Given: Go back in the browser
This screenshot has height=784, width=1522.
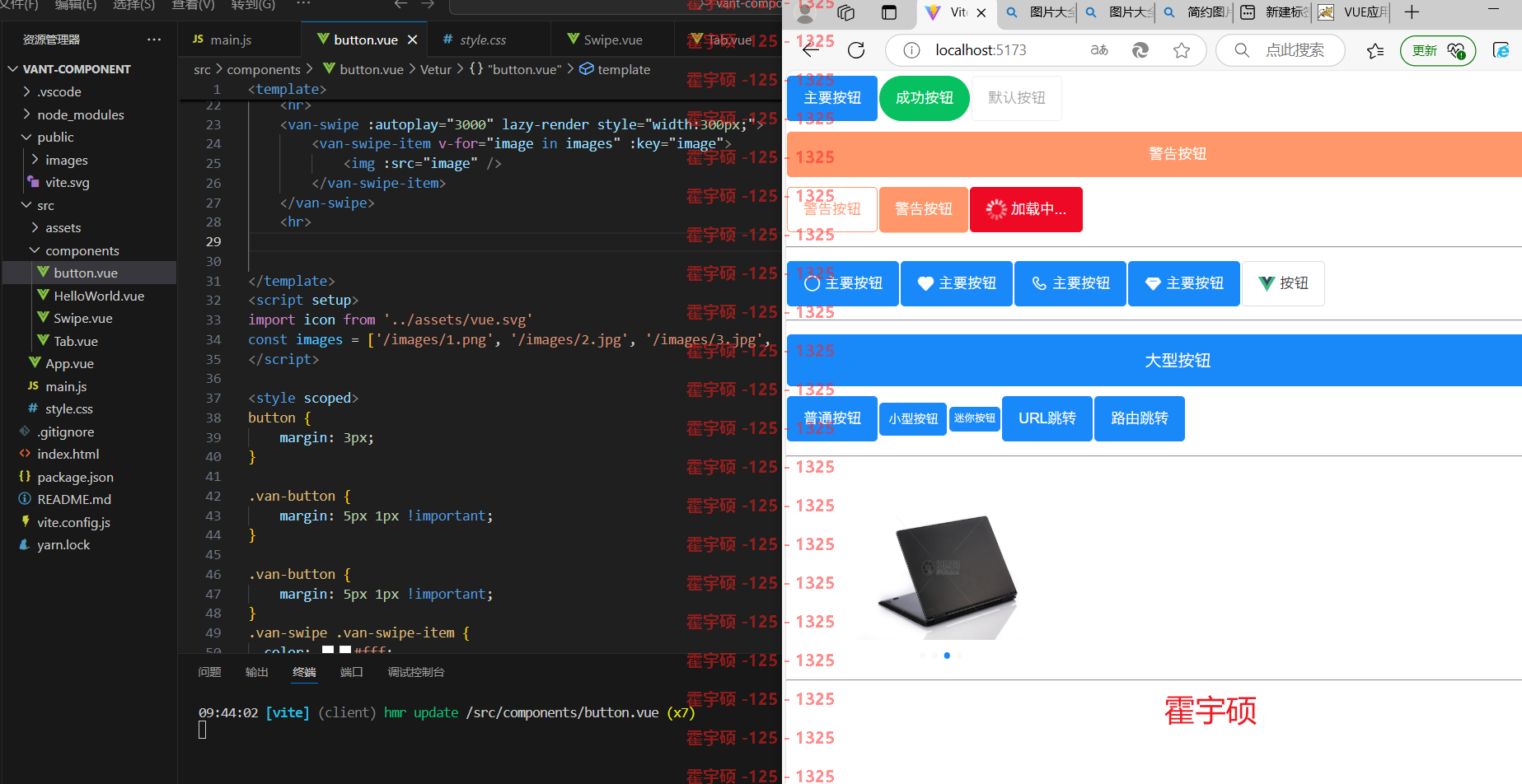Looking at the screenshot, I should tap(811, 50).
